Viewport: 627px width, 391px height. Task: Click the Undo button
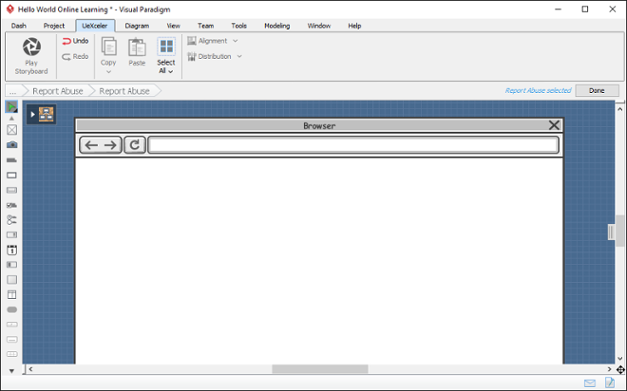[75, 41]
